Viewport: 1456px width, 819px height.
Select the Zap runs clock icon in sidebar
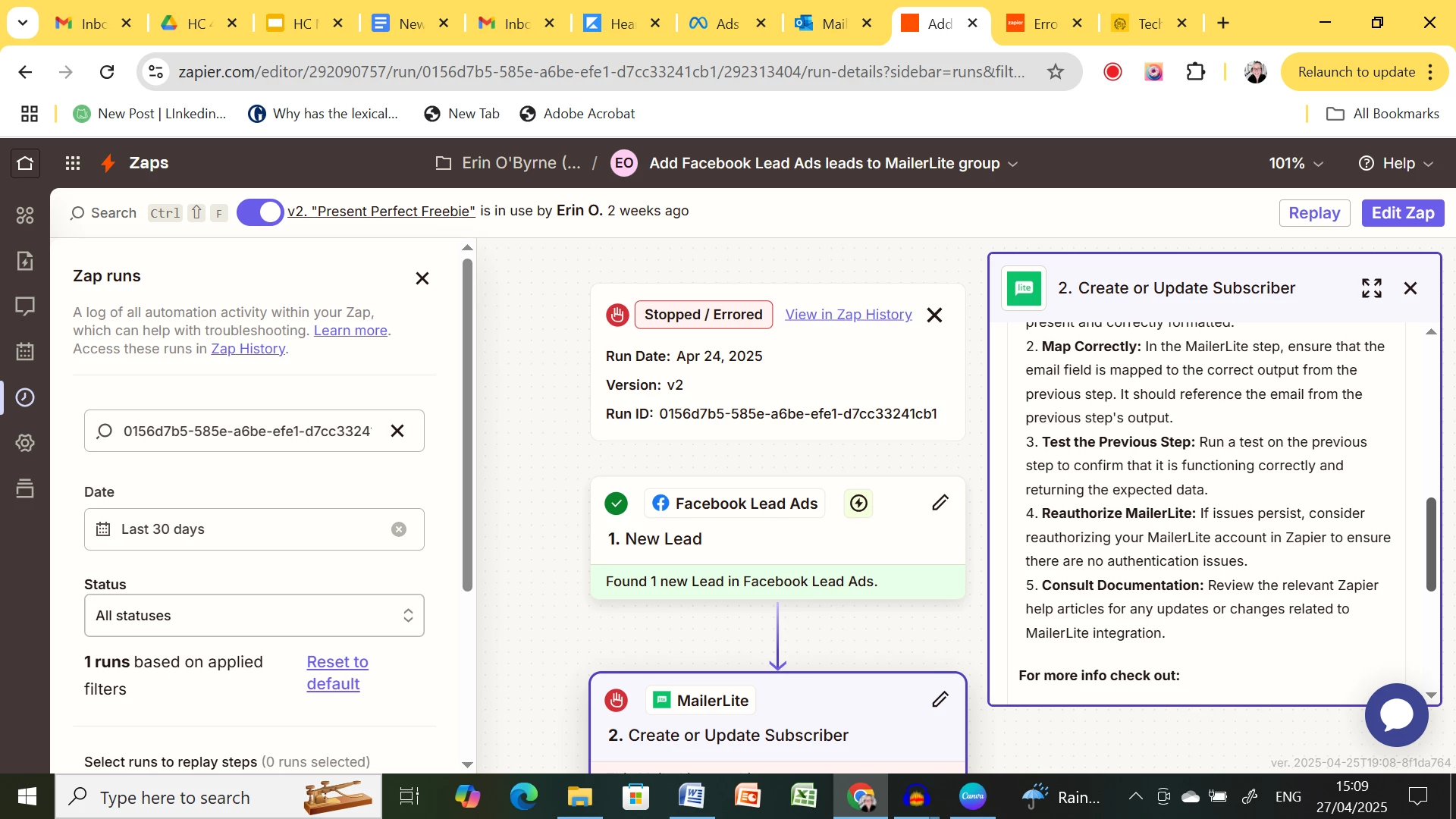click(25, 397)
